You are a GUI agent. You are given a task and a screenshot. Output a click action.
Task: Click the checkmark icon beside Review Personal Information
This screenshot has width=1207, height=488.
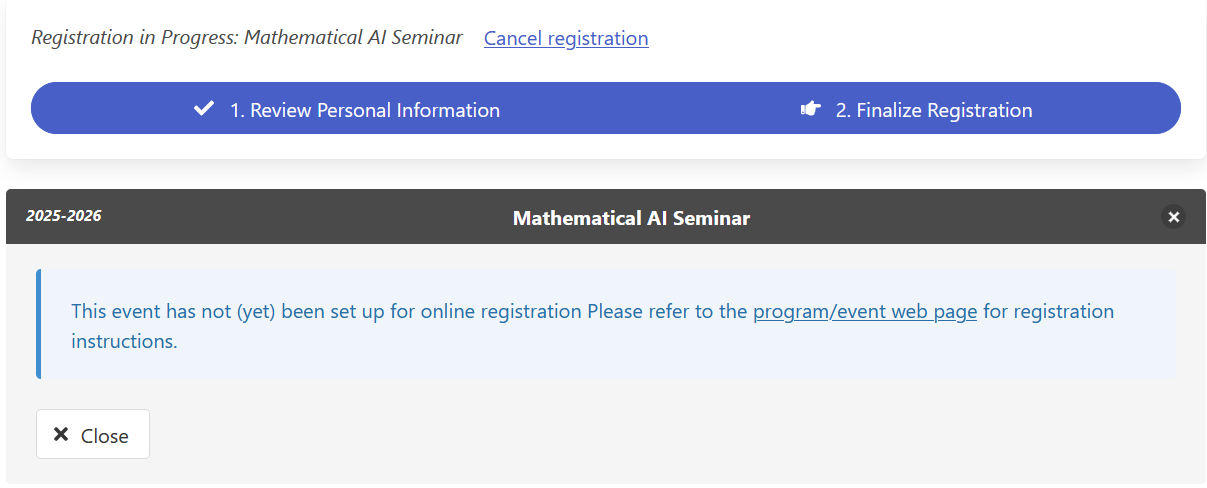[204, 109]
